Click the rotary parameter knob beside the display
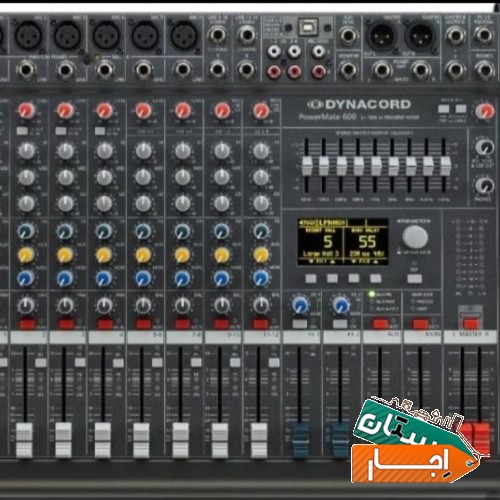The height and width of the screenshot is (500, 500). (415, 236)
